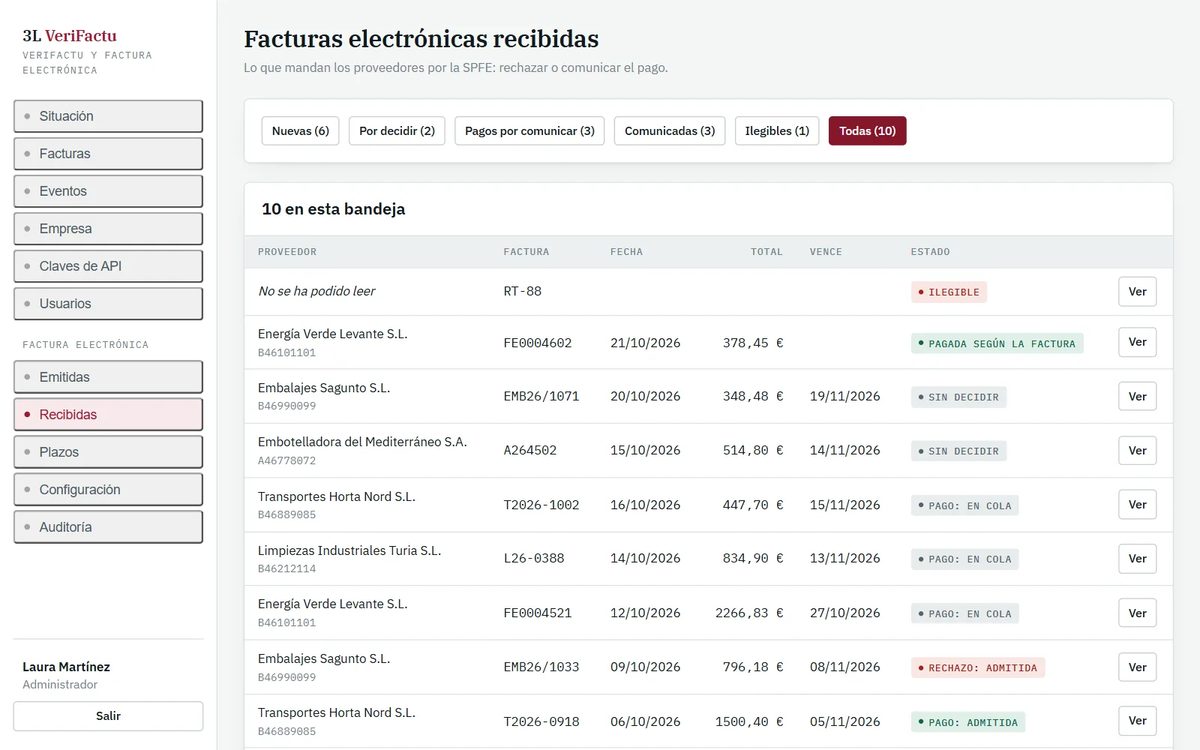Viewport: 1200px width, 750px height.
Task: Click SIN DECIDIR badge for Embalajes Sagunto
Action: (x=959, y=397)
